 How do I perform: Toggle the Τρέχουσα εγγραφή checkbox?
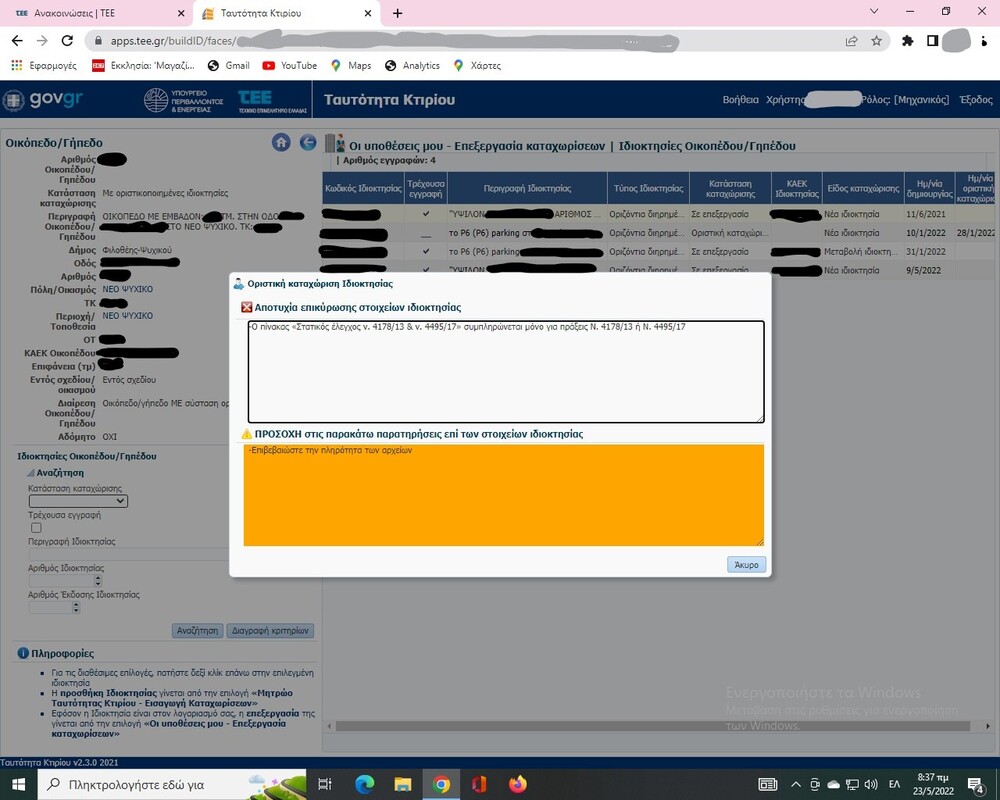tap(36, 527)
